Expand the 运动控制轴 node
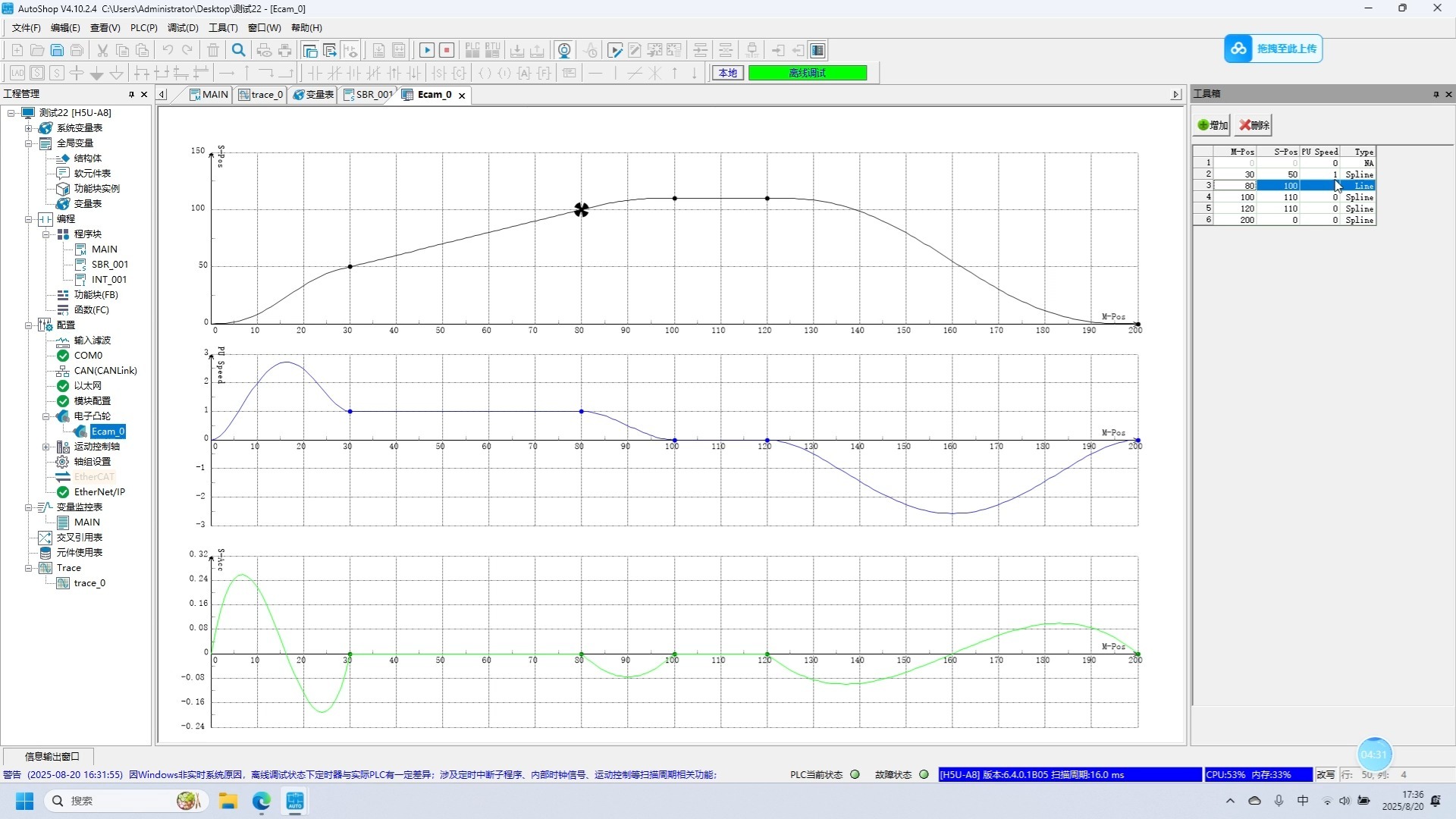Screen dimensions: 1456x819 click(x=46, y=447)
